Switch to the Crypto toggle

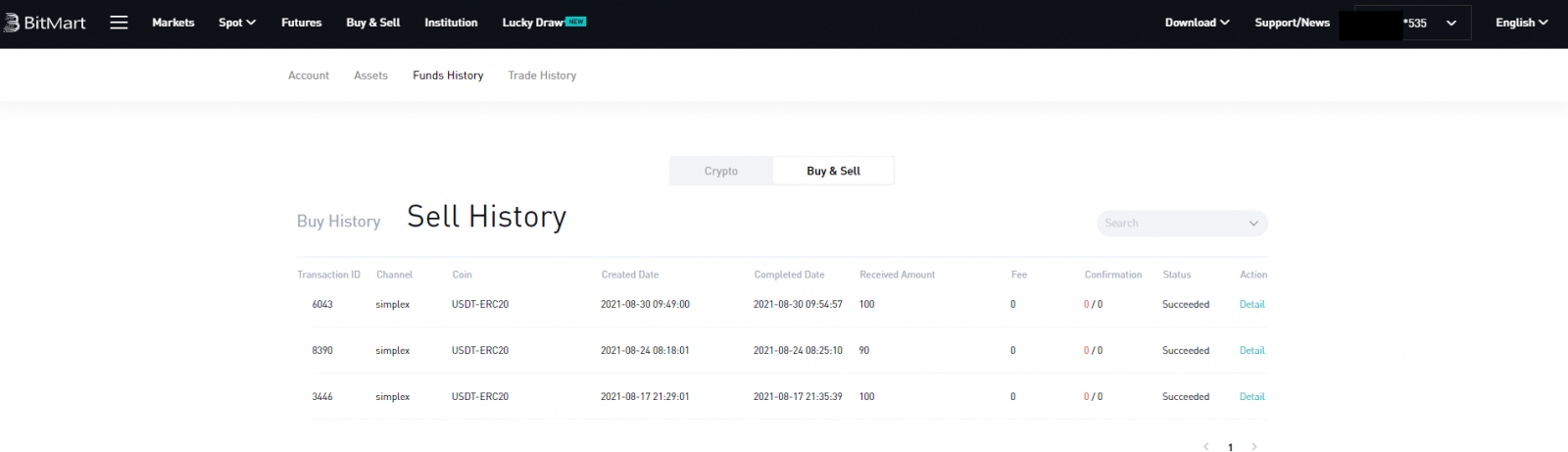[x=721, y=171]
